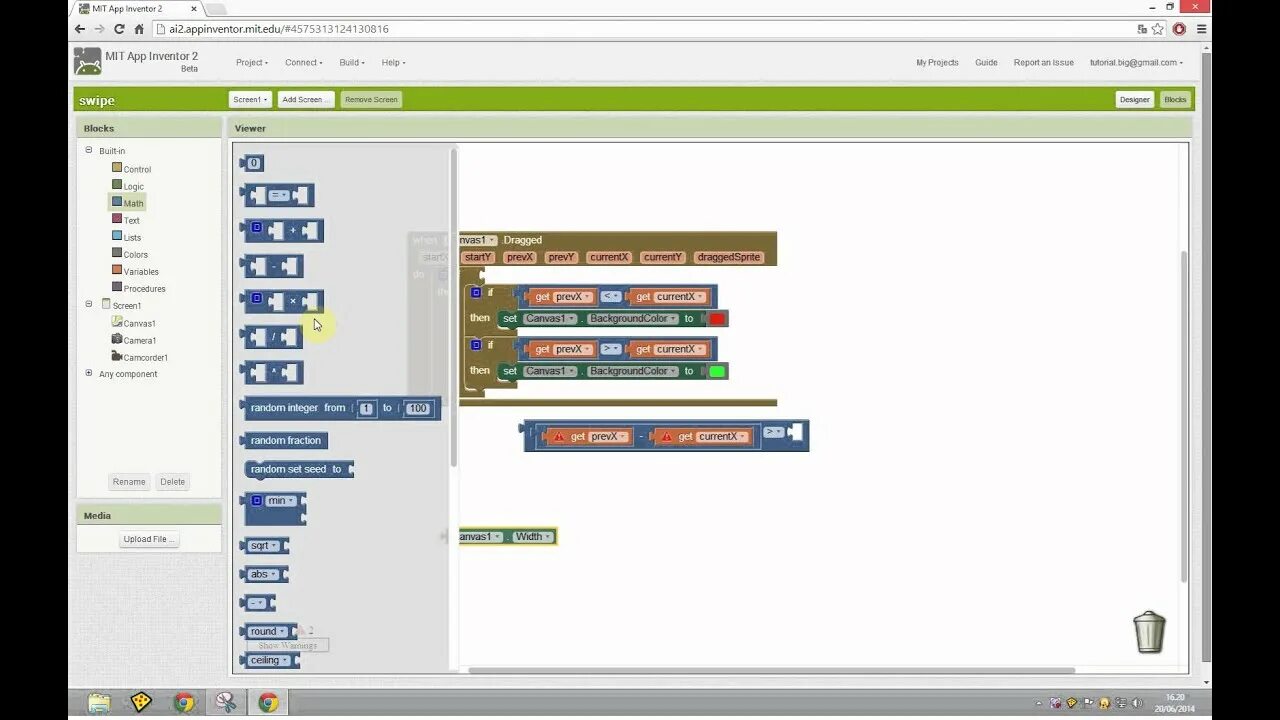The image size is (1280, 720).
Task: Click the viewer horizontal scrollbar
Action: pos(771,670)
